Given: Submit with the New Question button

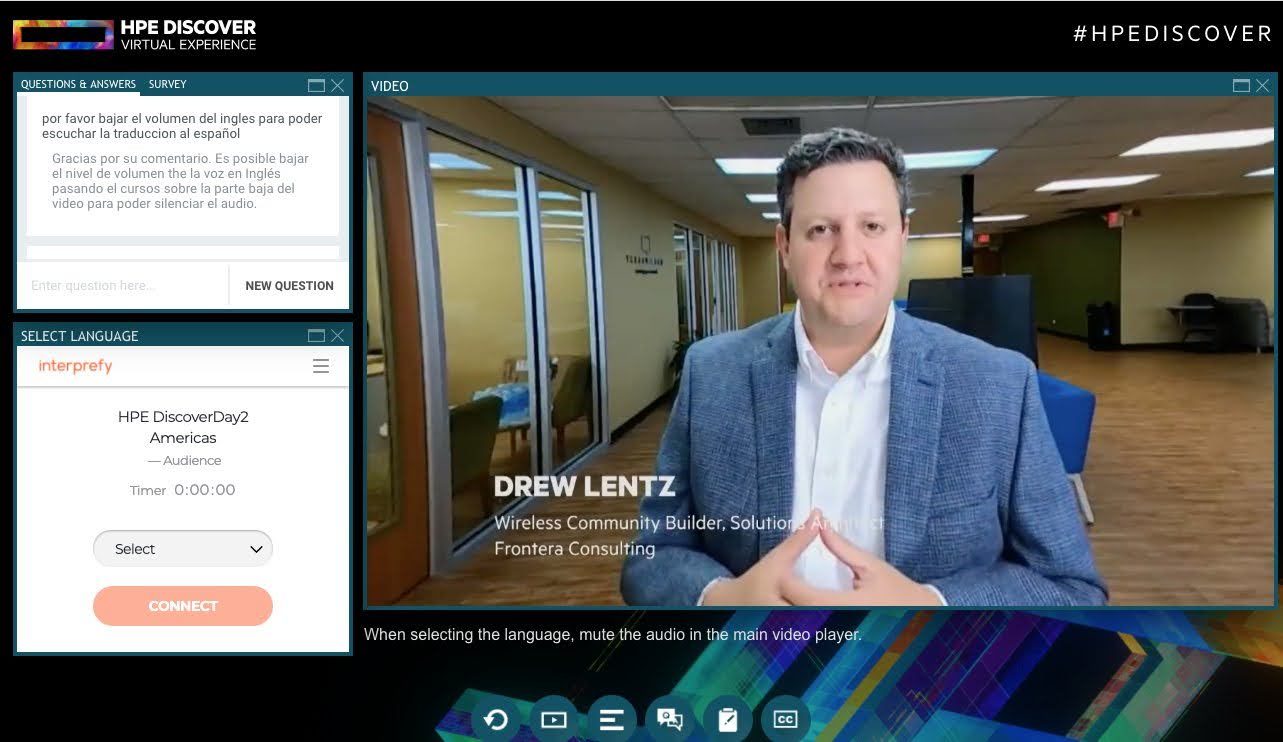Looking at the screenshot, I should tap(289, 286).
